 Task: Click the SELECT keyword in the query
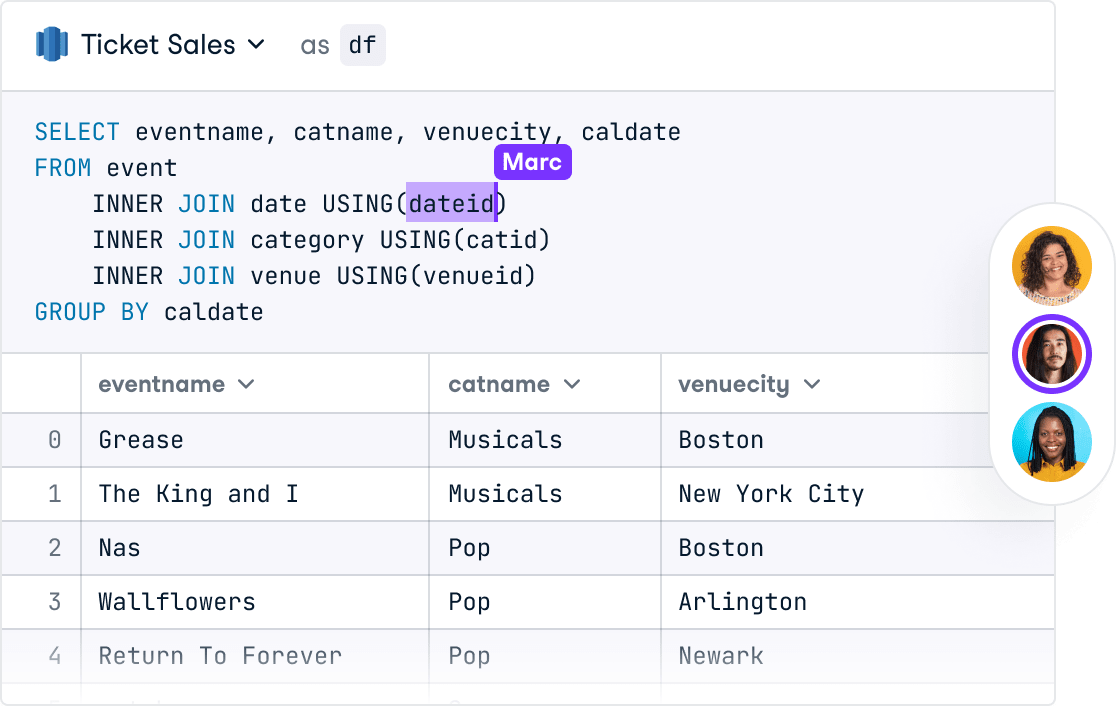(77, 132)
